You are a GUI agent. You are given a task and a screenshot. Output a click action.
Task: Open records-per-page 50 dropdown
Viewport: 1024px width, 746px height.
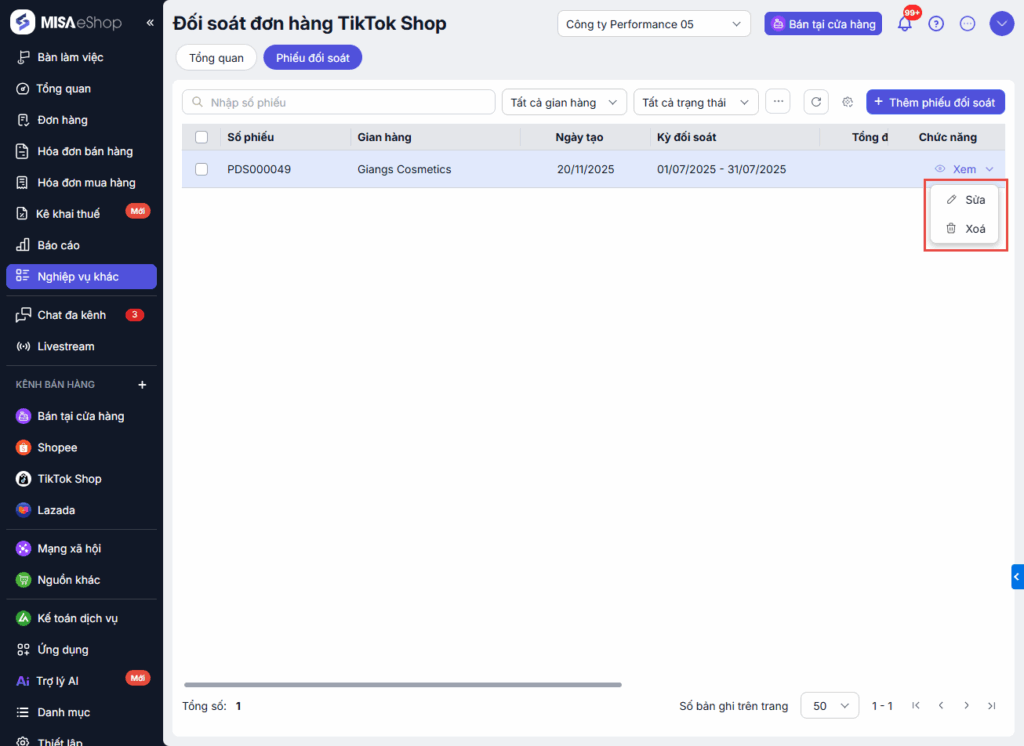pos(829,705)
